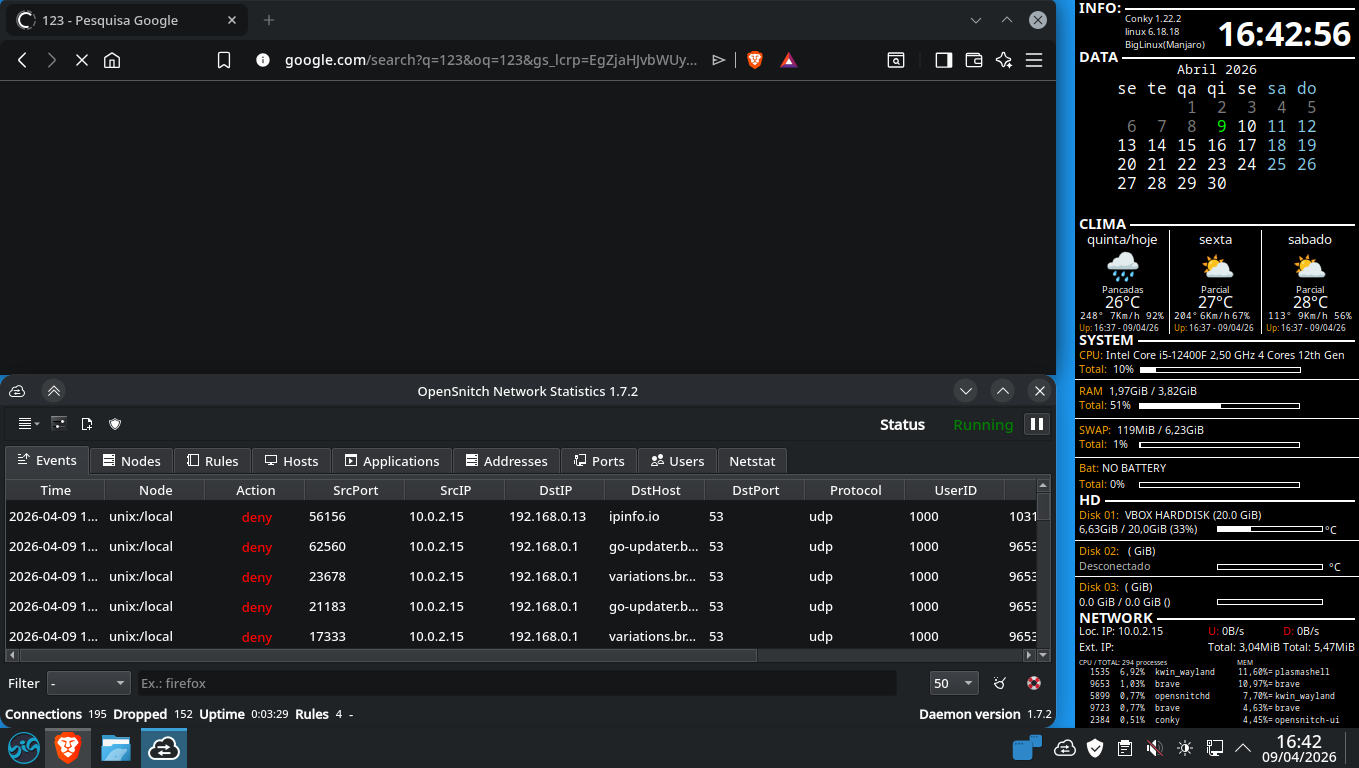Pause OpenSnitch interception with the pause button

pos(1037,424)
